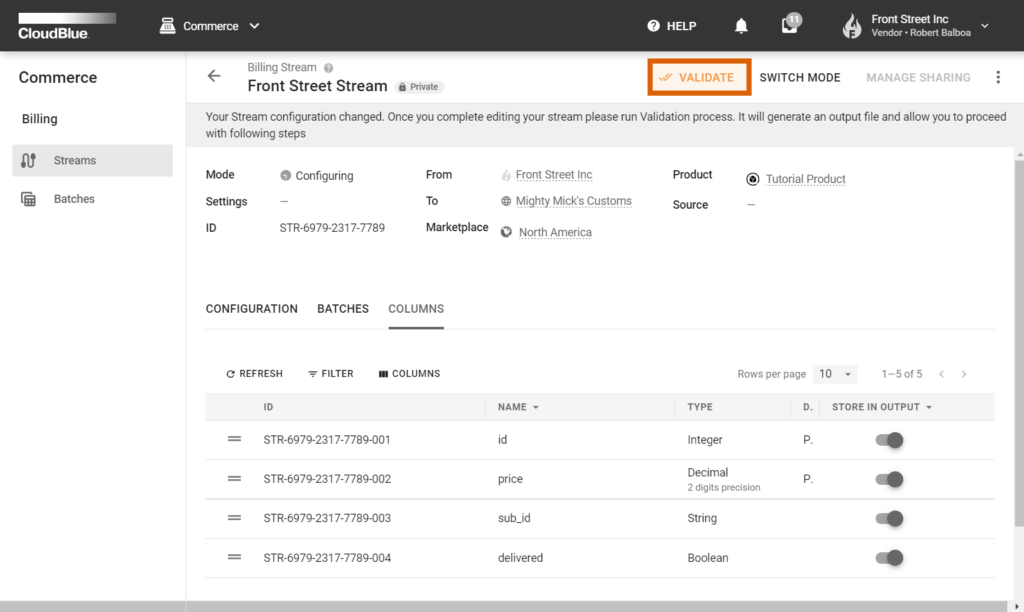Select the Columns tab

pos(416,309)
